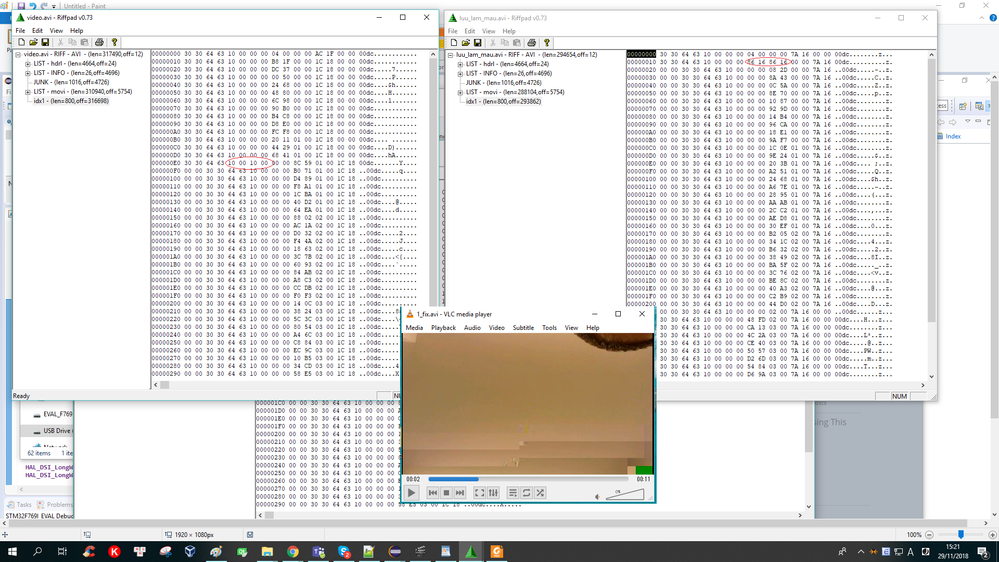
Task: Click VLC next track button
Action: [x=460, y=493]
